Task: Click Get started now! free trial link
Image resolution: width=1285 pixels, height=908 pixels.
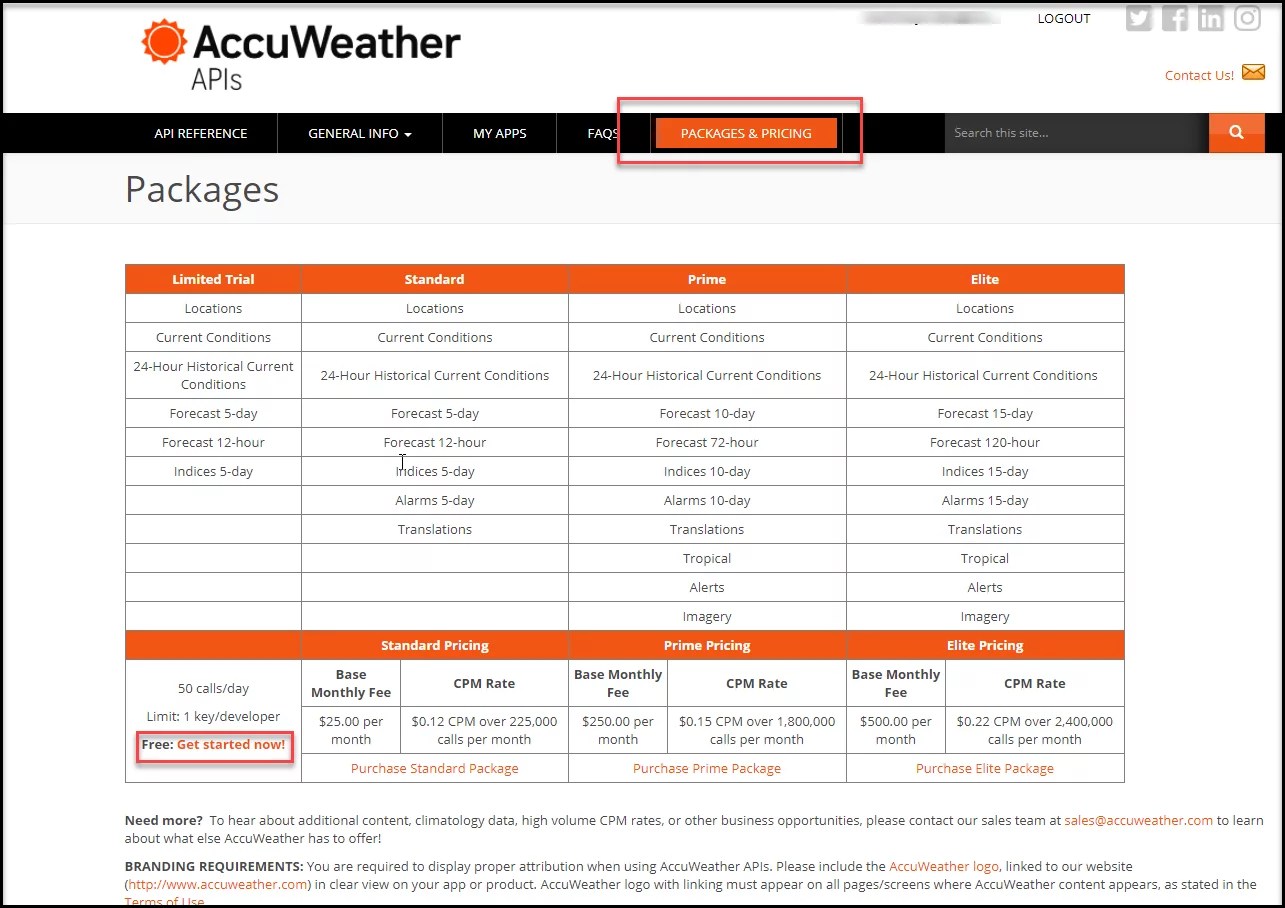Action: click(231, 745)
